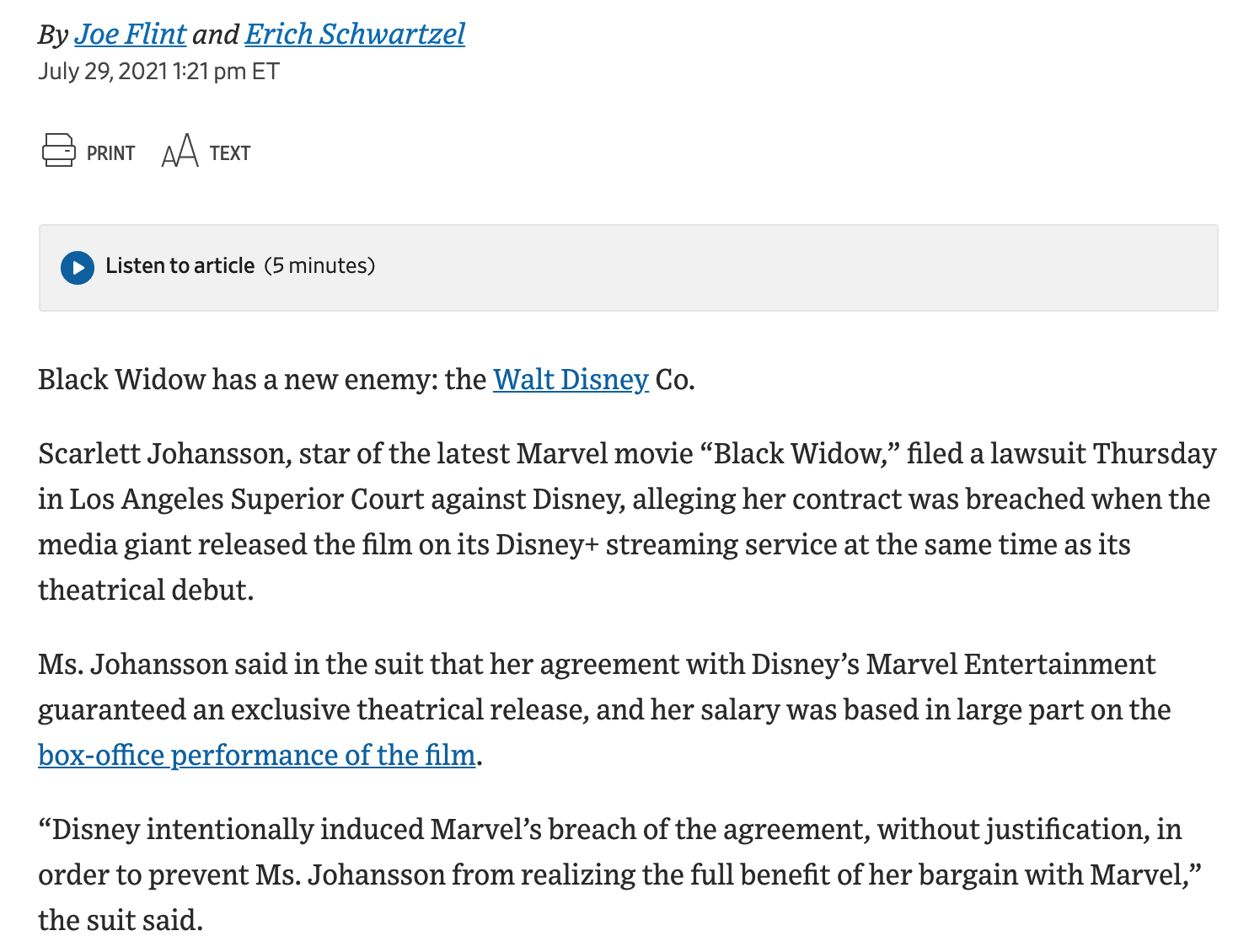Click the 'theatrical debut.' line of text
Screen dimensions: 1249x952
tap(146, 591)
